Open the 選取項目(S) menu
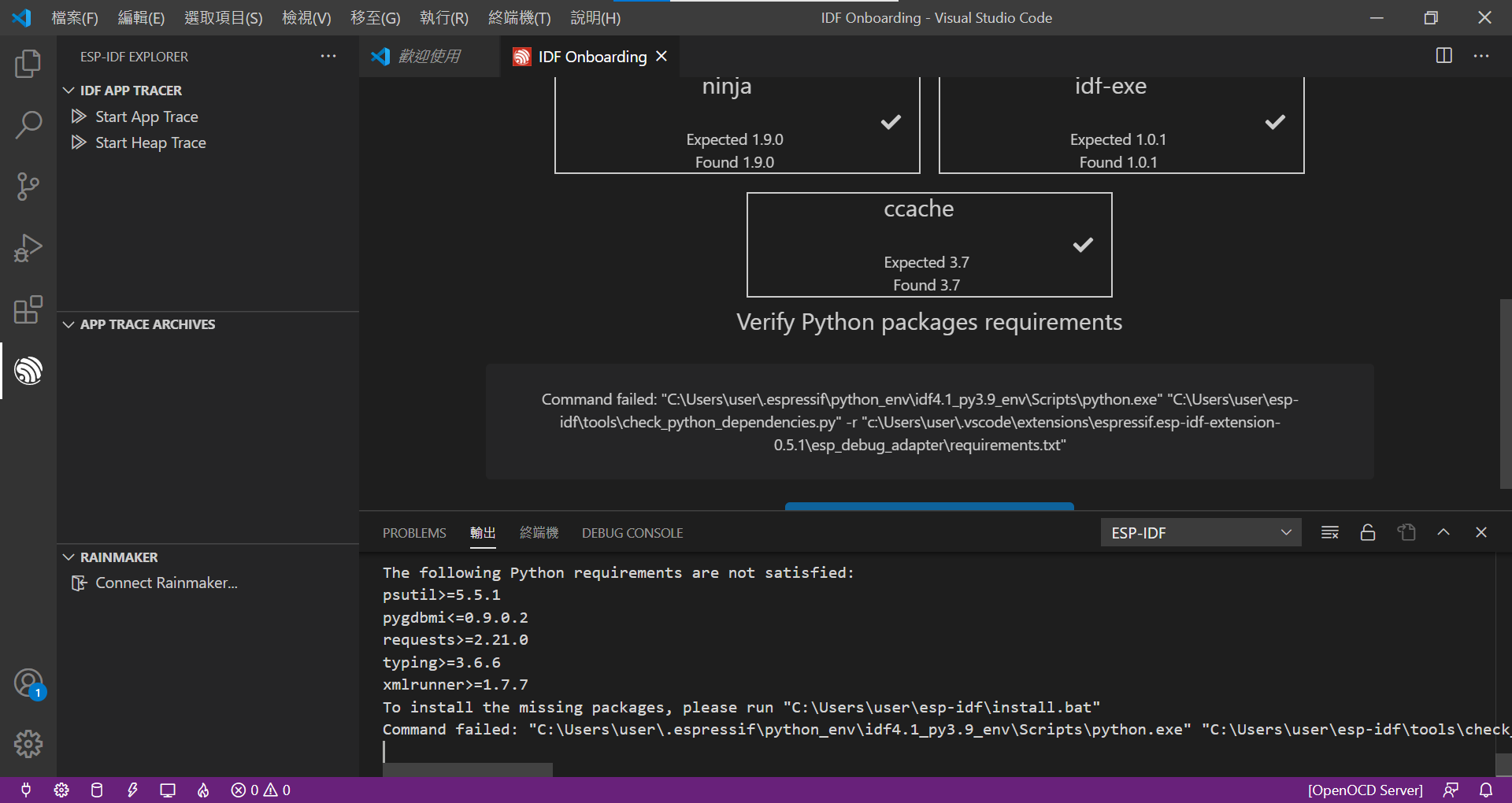The height and width of the screenshot is (803, 1512). tap(224, 17)
